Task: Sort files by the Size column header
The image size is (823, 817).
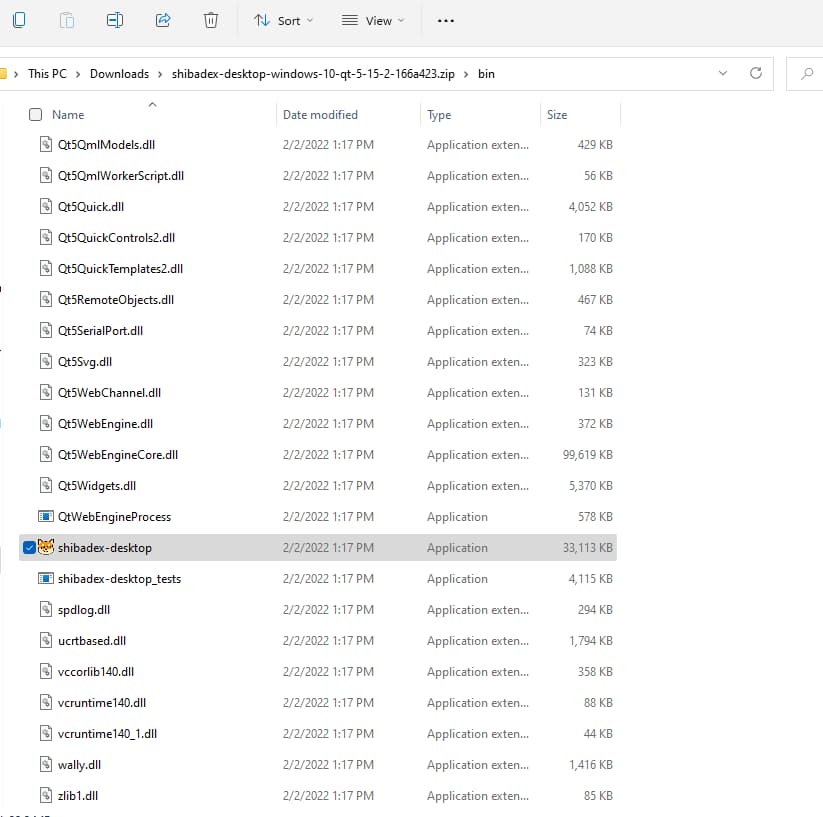Action: coord(557,115)
